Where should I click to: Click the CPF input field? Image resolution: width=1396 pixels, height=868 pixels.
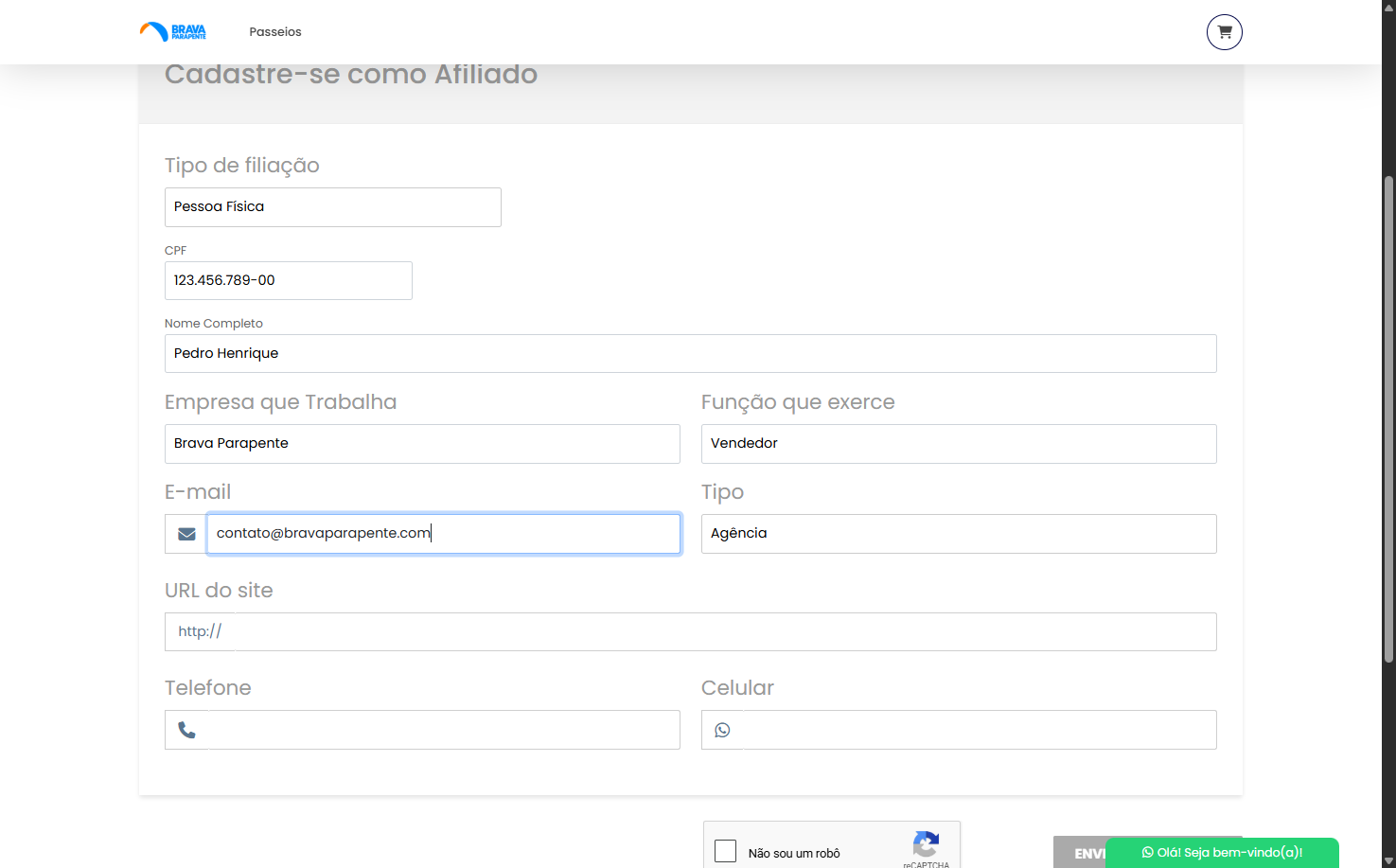[289, 280]
